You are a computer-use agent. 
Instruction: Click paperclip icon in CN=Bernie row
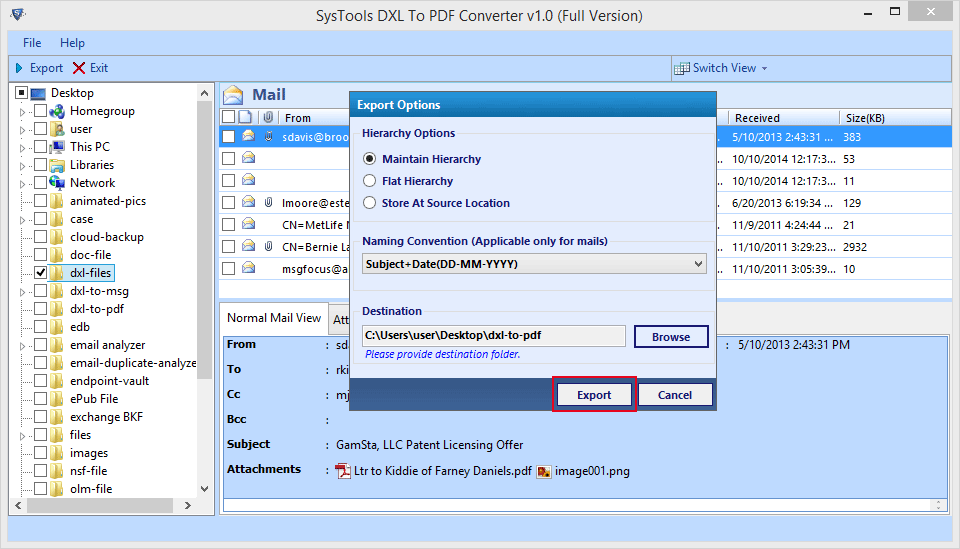click(268, 246)
